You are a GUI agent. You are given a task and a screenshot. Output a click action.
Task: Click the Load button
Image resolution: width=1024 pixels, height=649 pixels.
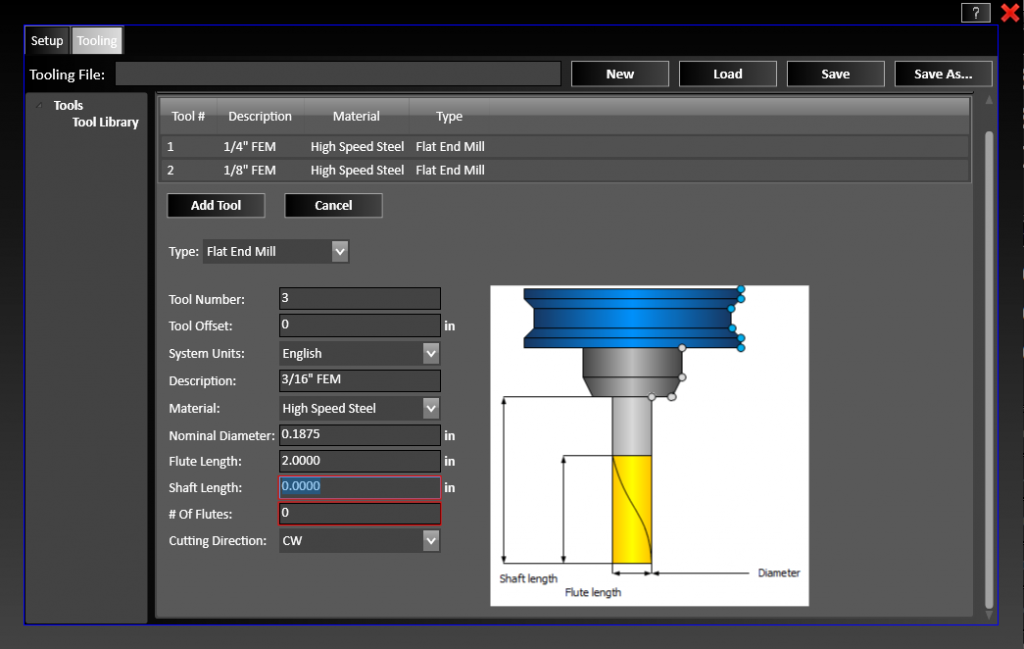727,73
